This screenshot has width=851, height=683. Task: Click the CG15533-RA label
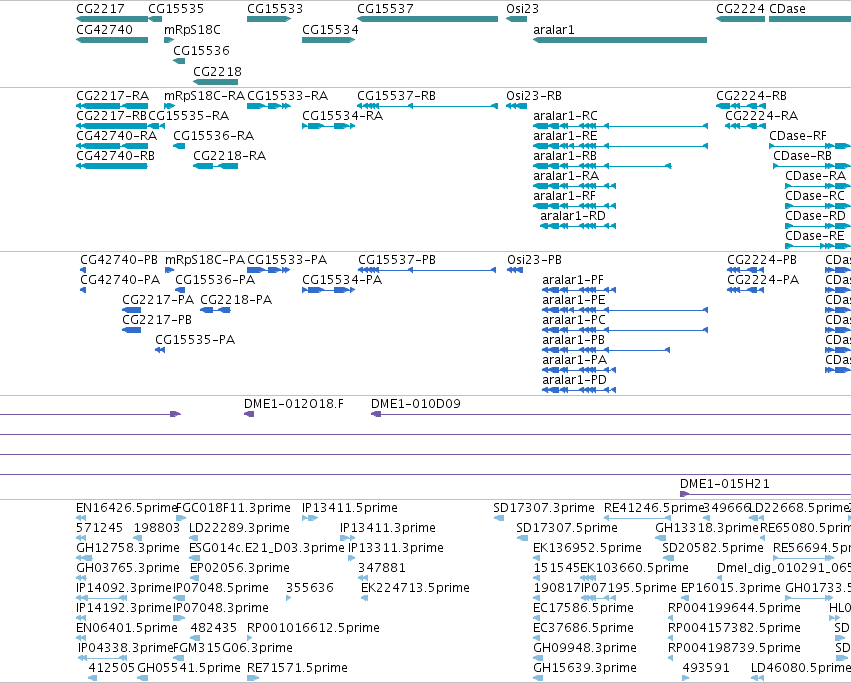click(288, 96)
